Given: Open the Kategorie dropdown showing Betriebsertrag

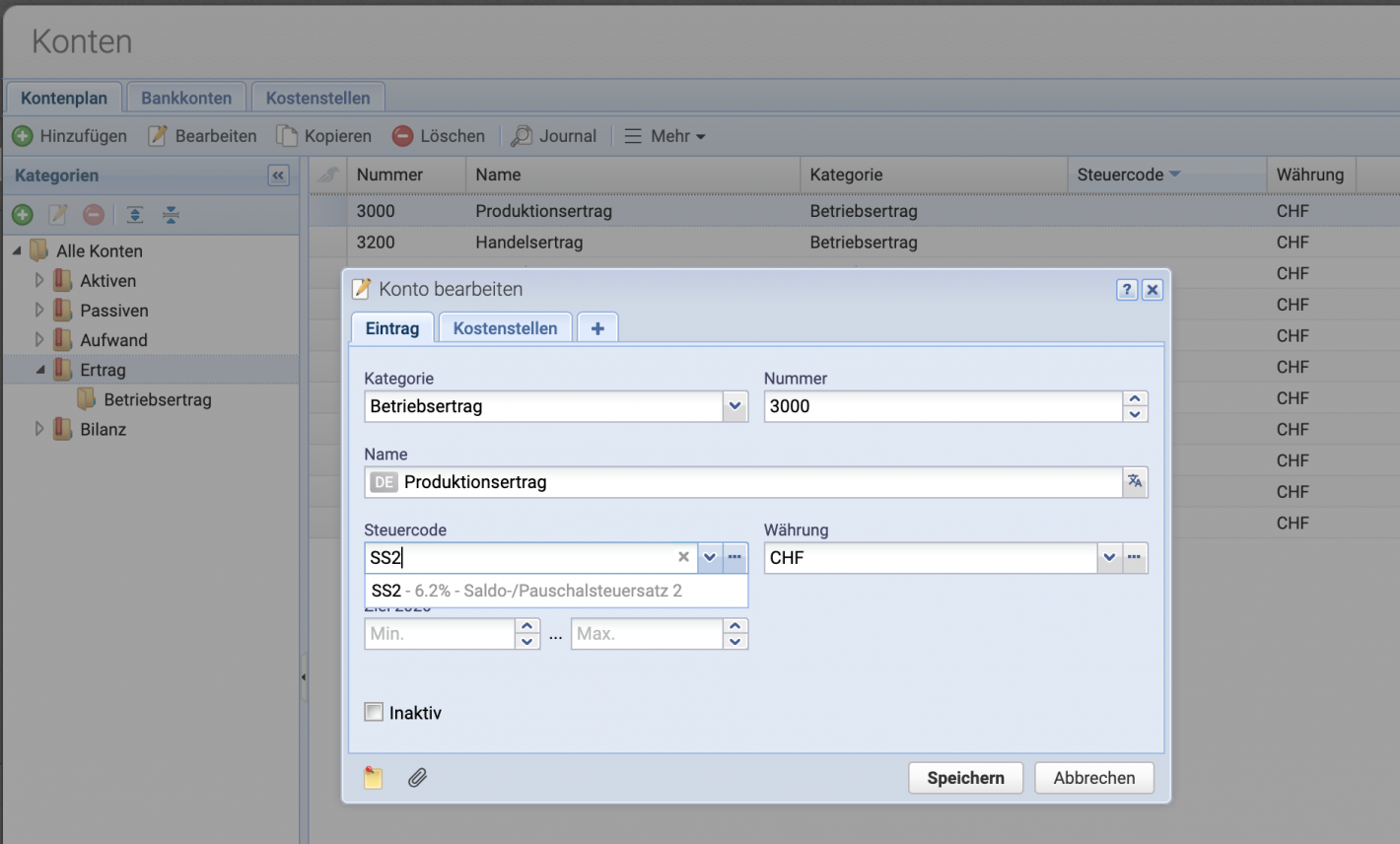Looking at the screenshot, I should pos(734,406).
